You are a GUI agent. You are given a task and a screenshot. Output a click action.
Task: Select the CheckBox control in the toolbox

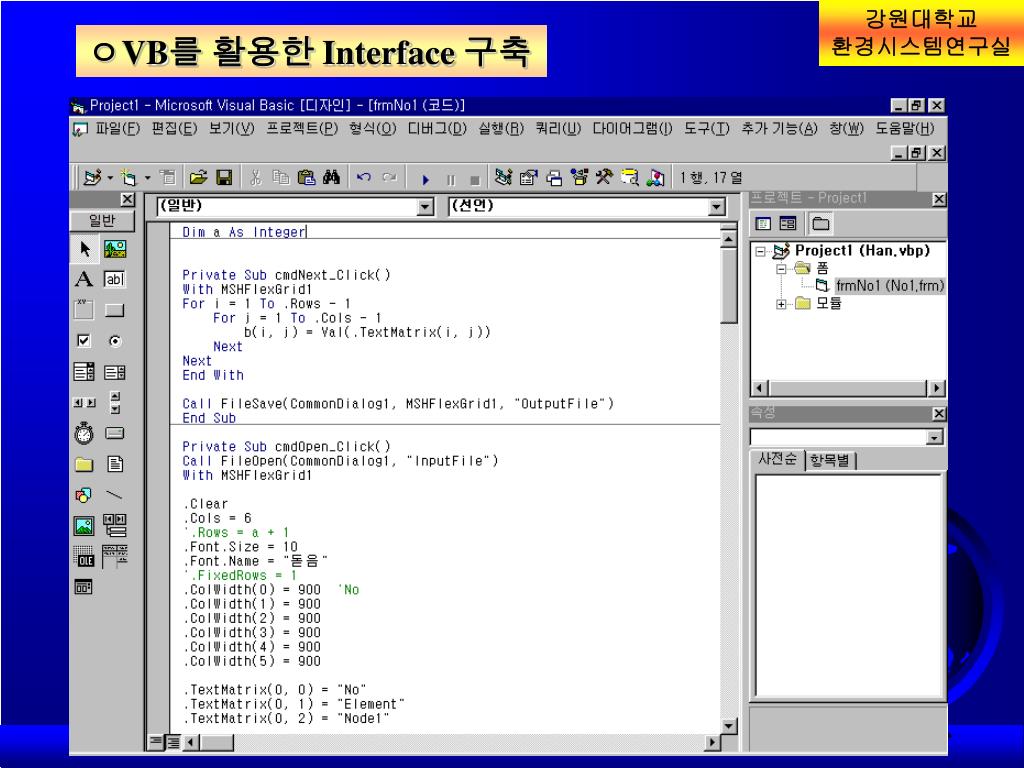click(x=84, y=340)
